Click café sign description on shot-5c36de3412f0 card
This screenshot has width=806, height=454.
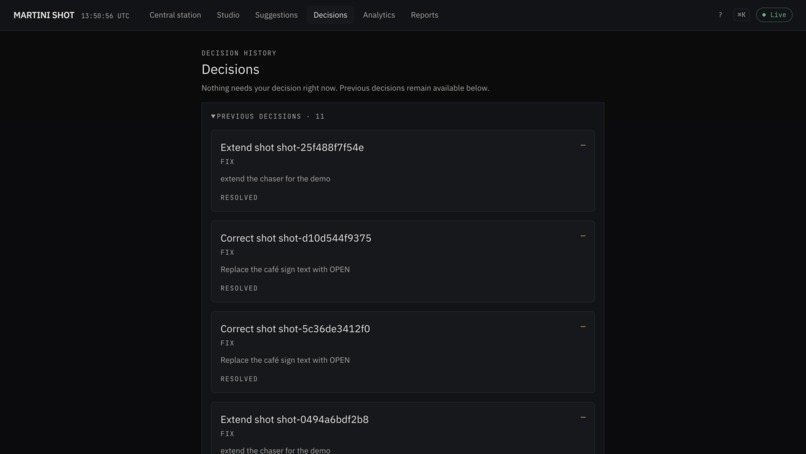(285, 360)
